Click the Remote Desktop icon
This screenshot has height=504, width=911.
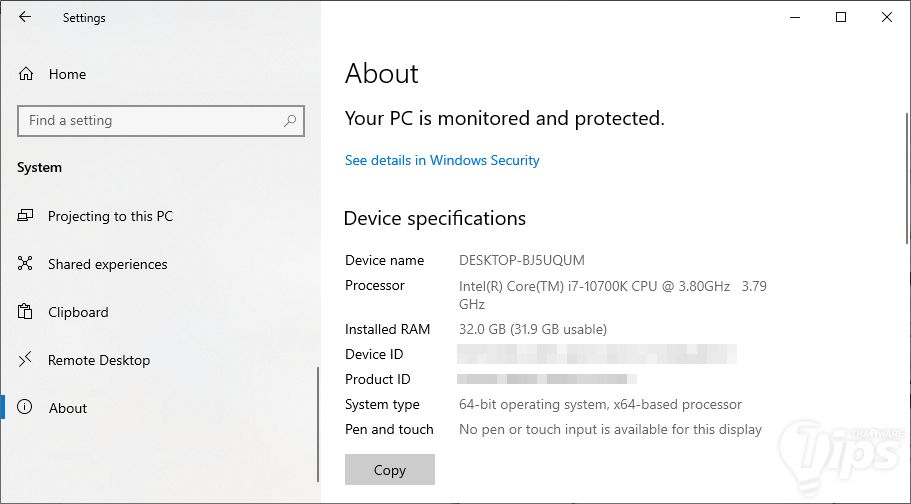tap(26, 360)
